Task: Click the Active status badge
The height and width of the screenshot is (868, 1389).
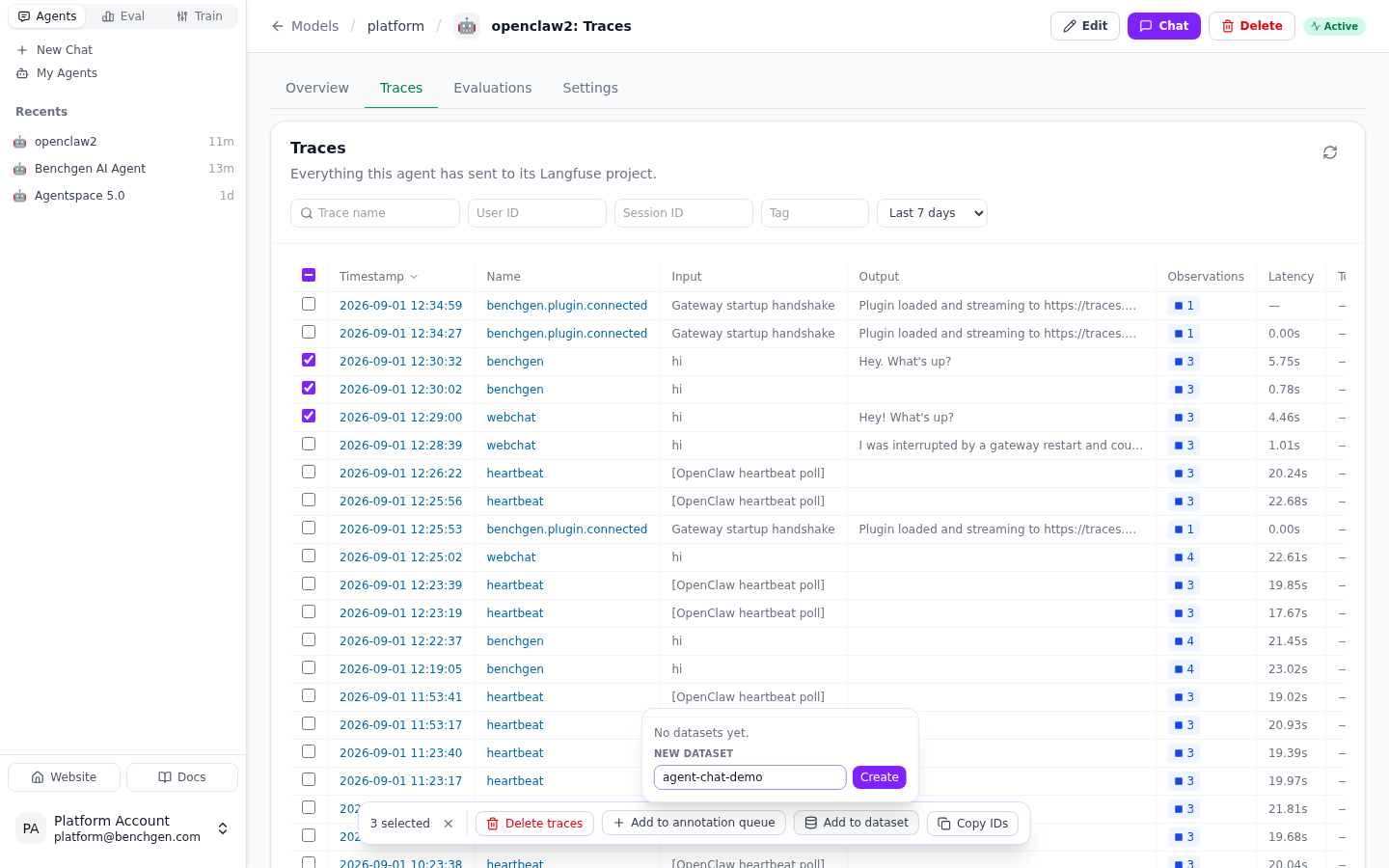Action: [1334, 26]
